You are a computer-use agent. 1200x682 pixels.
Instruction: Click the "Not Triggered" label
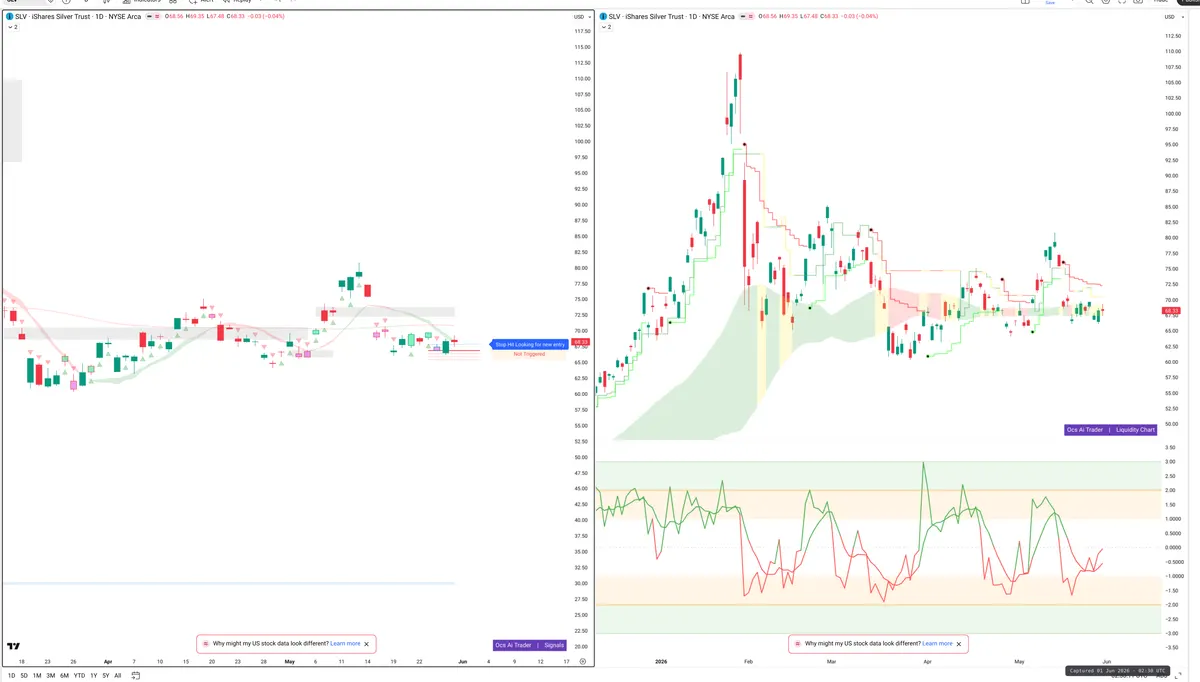pos(529,354)
